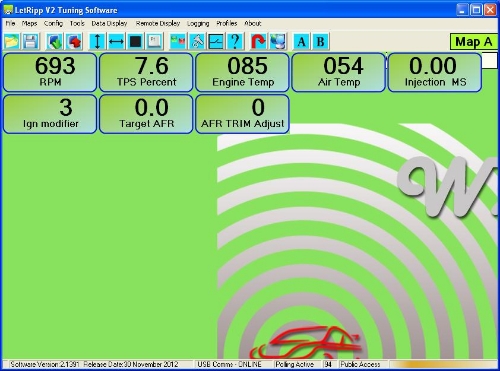Click the tools wrench toolbar icon

pyautogui.click(x=197, y=42)
